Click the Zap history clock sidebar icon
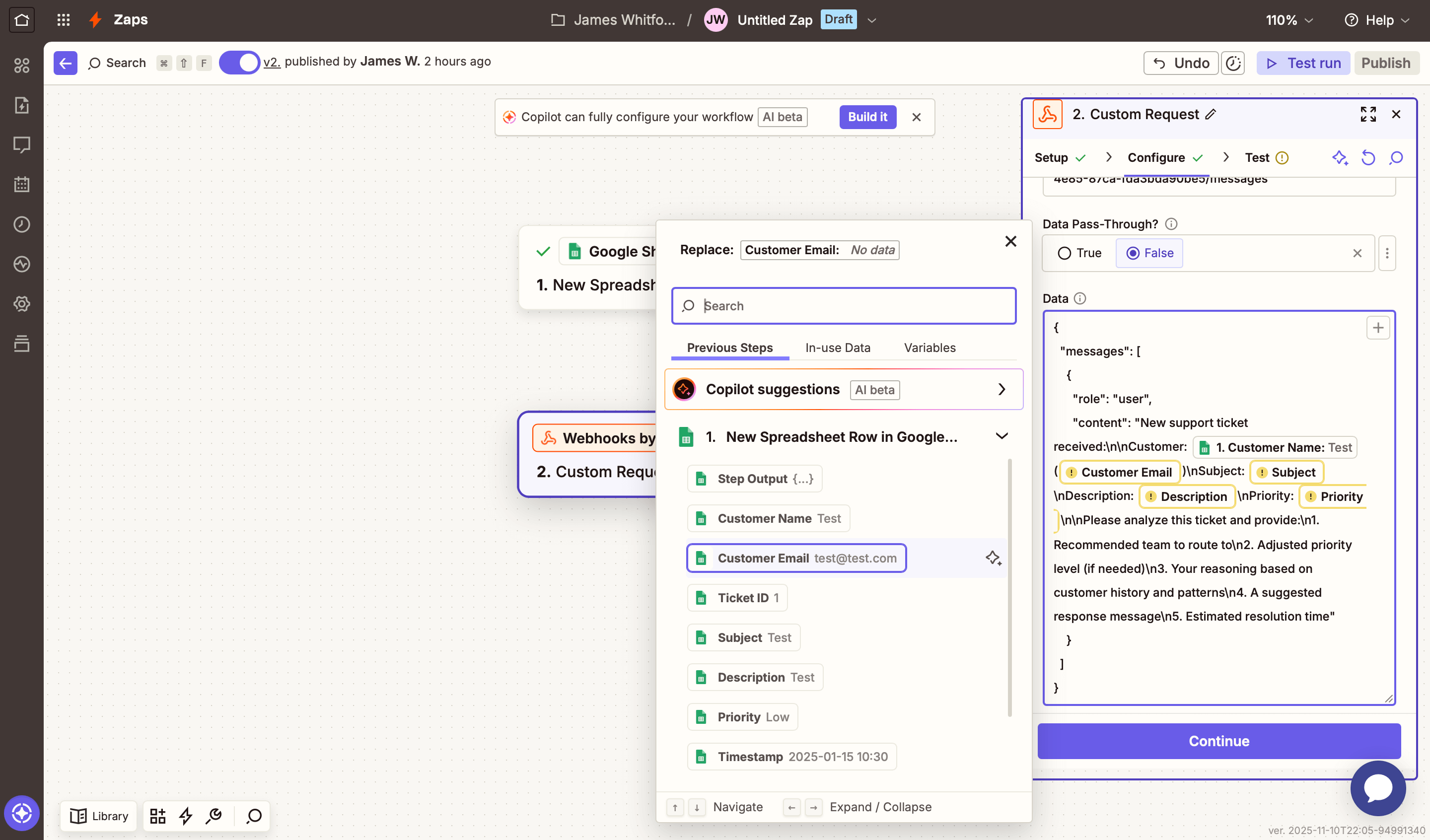Image resolution: width=1430 pixels, height=840 pixels. coord(21,224)
